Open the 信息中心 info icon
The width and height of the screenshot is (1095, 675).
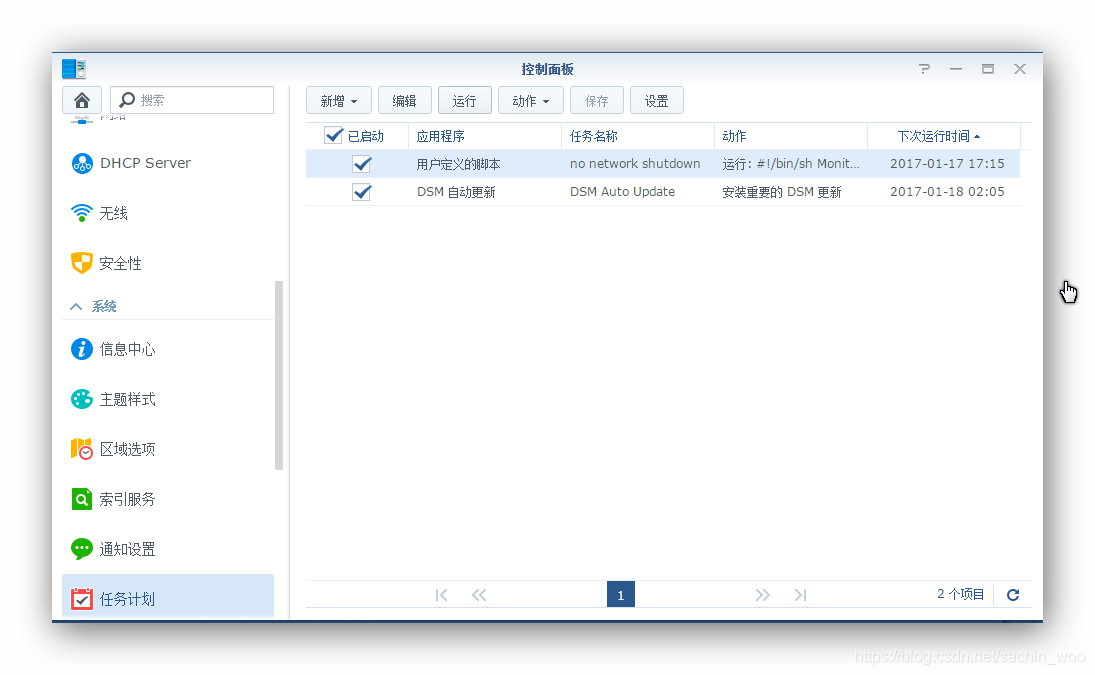click(82, 348)
